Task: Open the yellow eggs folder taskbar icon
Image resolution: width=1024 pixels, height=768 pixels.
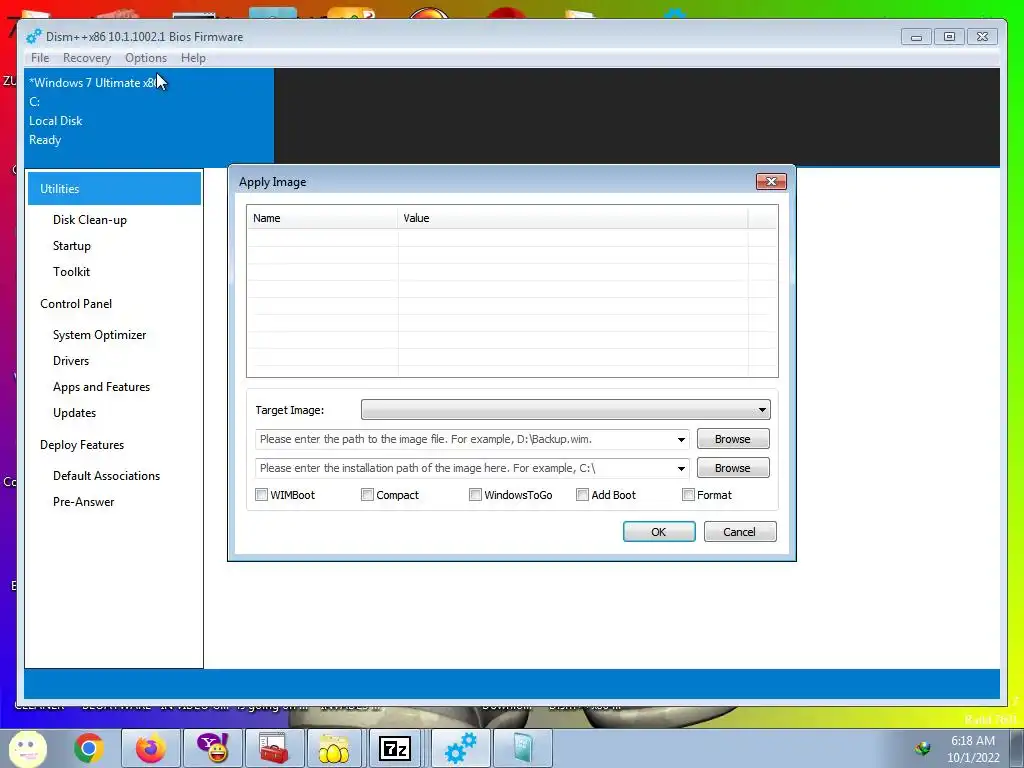Action: coord(334,748)
